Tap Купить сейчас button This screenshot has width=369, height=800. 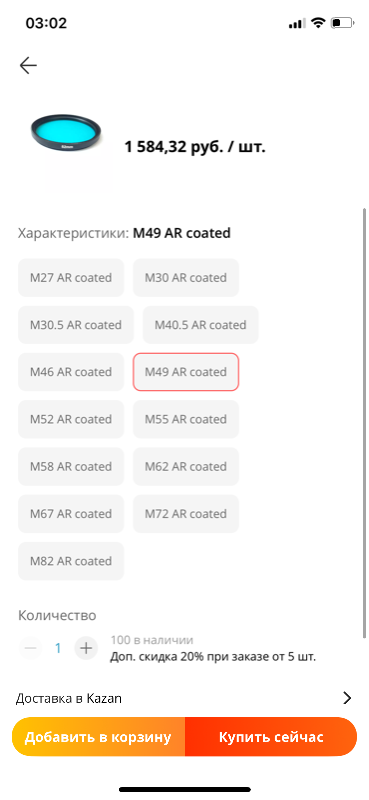(271, 737)
